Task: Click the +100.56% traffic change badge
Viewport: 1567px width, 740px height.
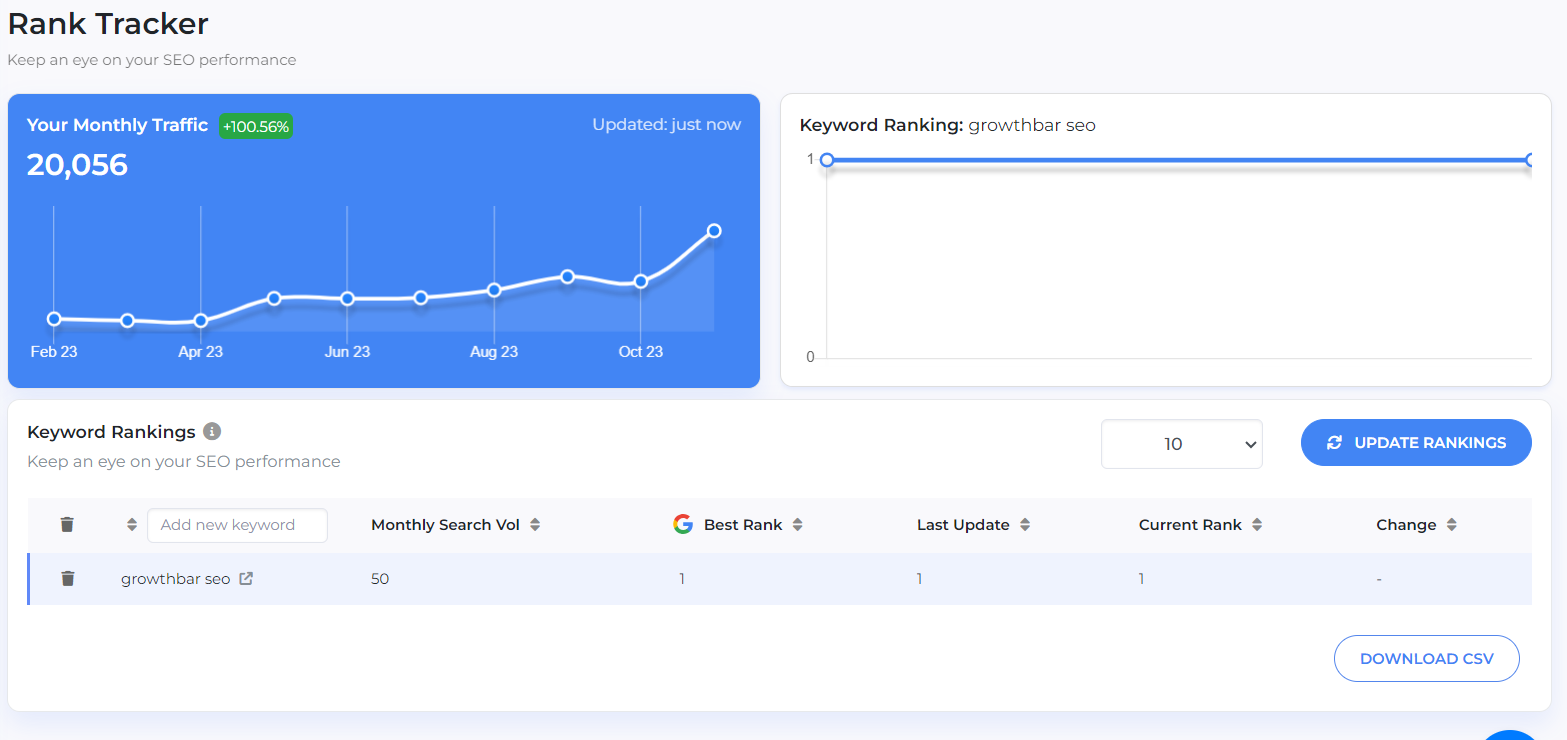Action: pos(256,127)
